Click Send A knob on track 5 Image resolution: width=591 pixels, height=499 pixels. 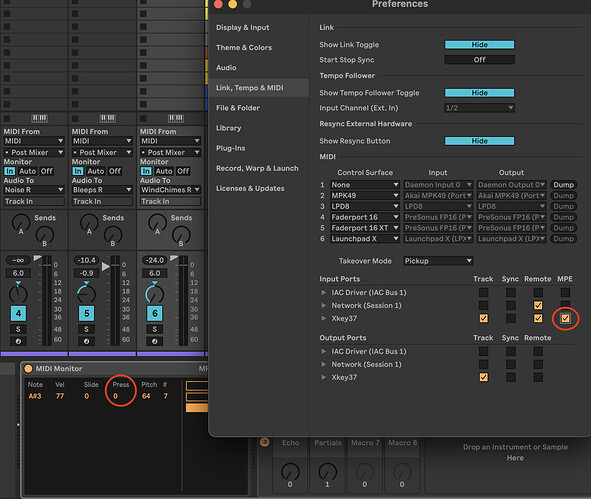click(x=89, y=223)
